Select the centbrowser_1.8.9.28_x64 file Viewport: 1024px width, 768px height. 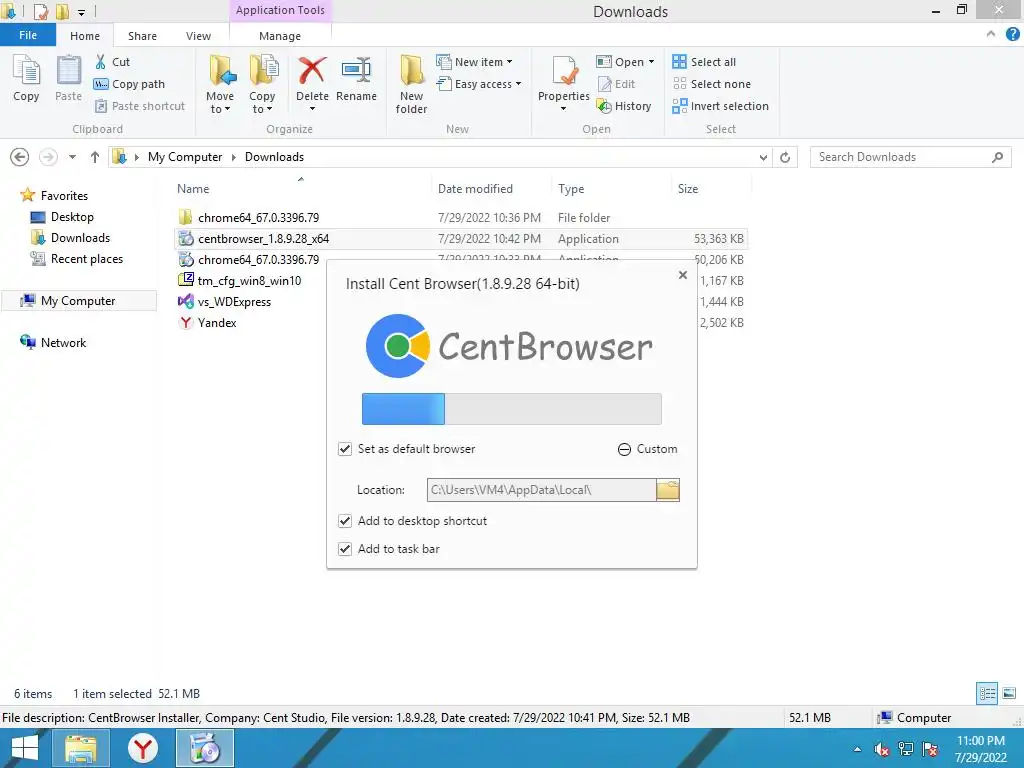(x=460, y=239)
